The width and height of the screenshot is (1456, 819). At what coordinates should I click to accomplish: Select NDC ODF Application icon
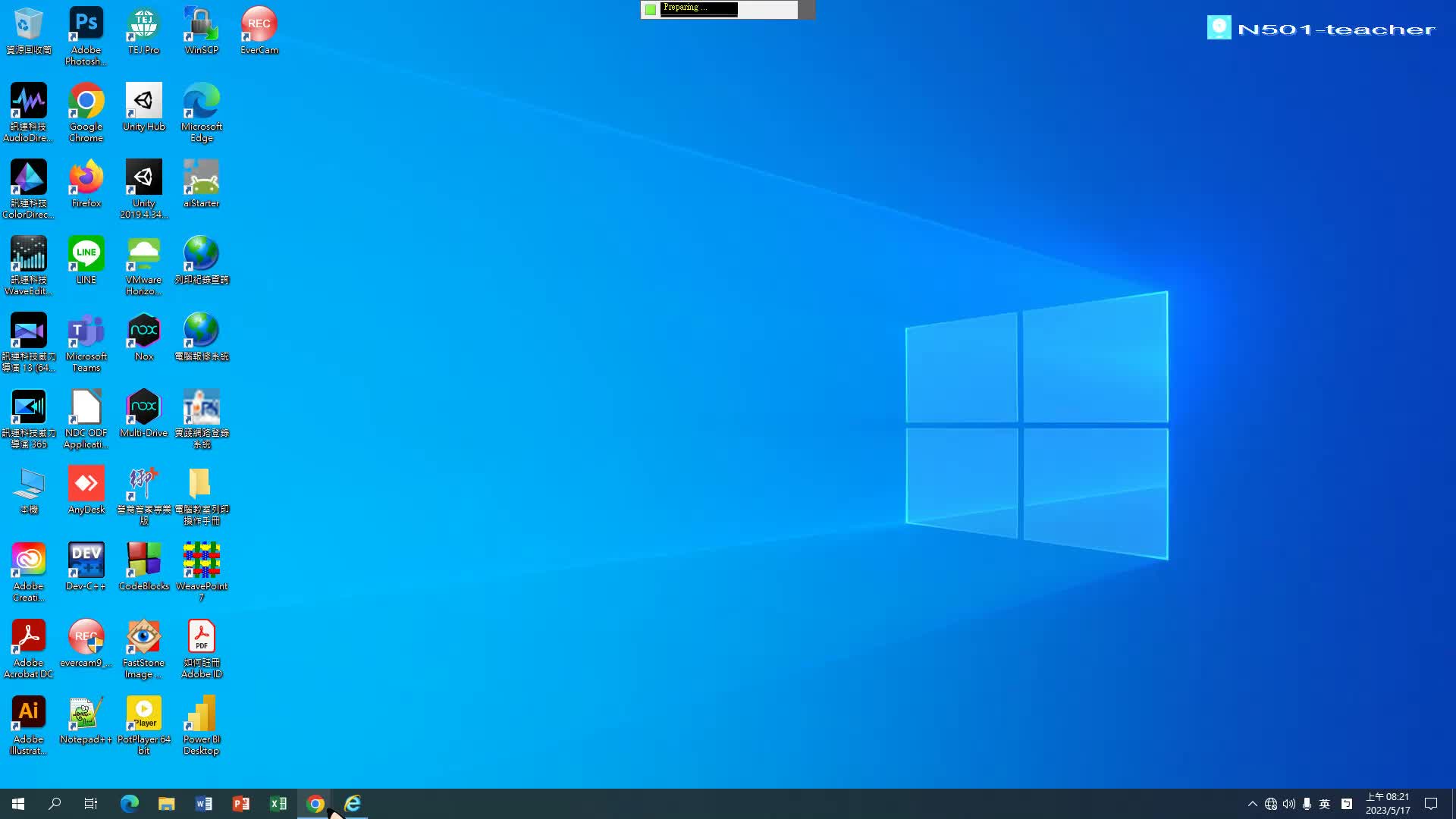[86, 419]
